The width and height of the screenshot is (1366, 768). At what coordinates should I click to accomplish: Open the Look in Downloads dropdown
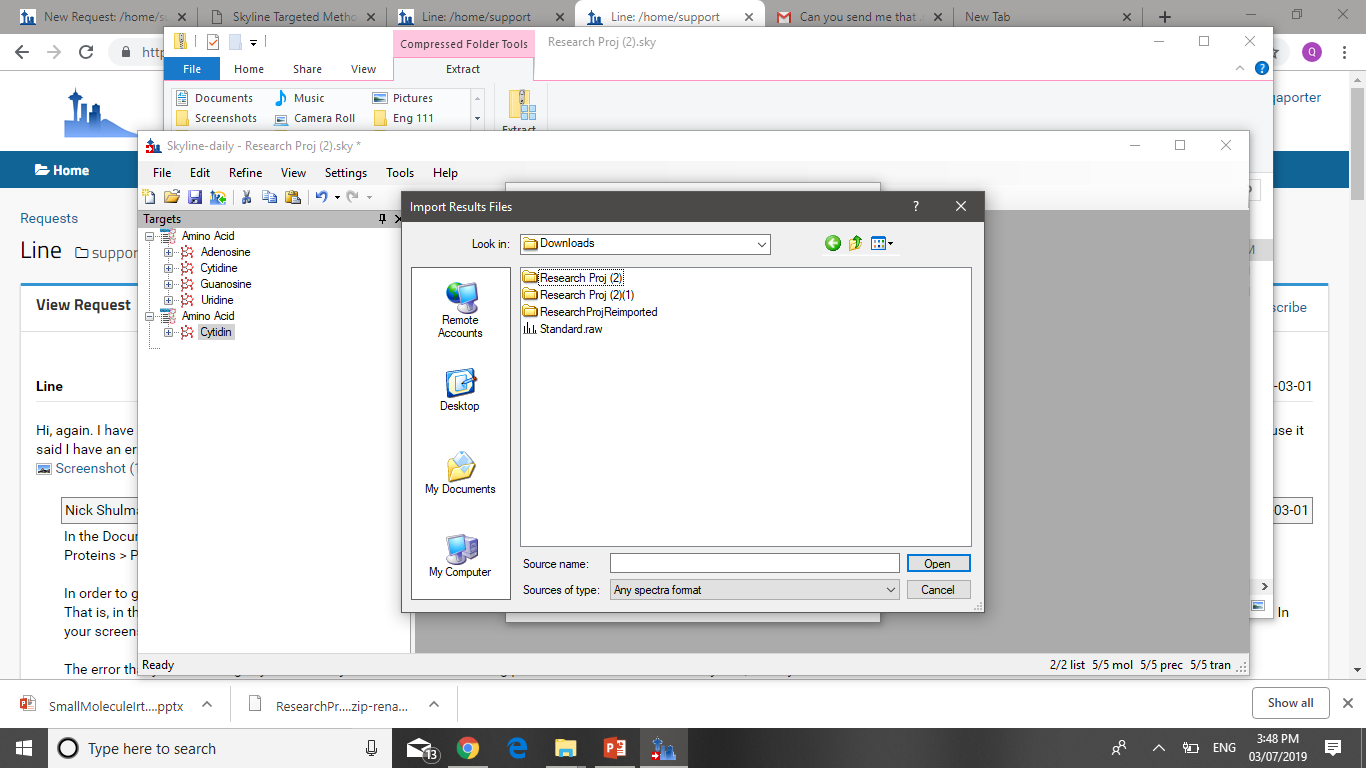coord(762,244)
